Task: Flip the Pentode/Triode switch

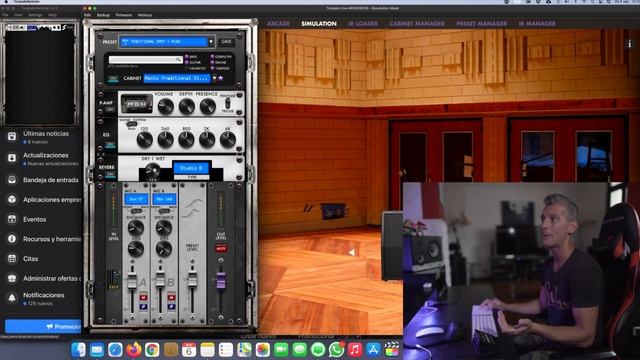Action: click(x=227, y=103)
